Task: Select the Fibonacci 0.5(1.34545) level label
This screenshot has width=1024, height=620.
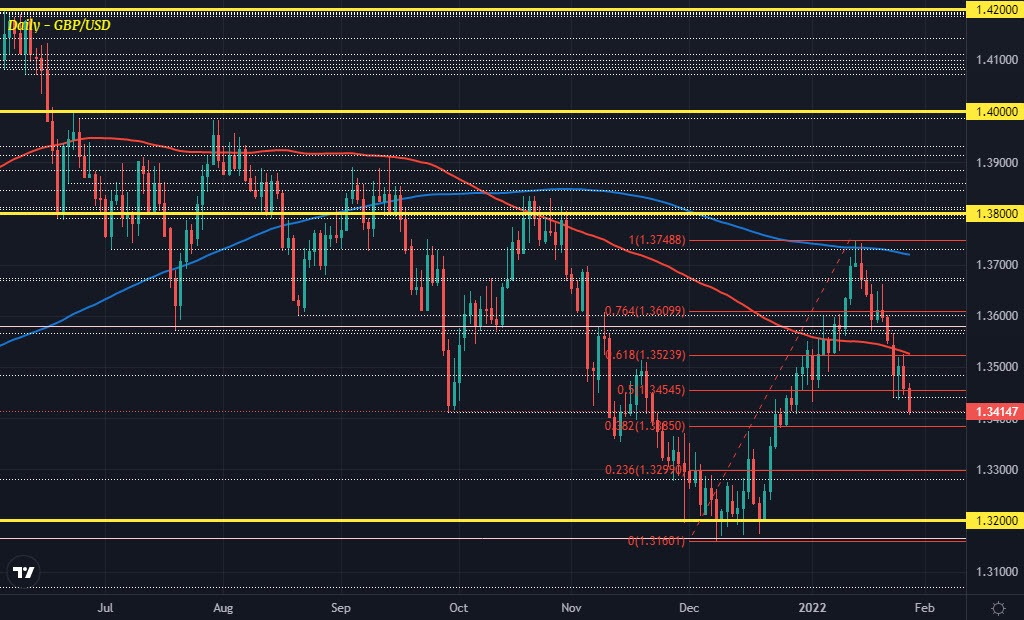Action: 651,390
